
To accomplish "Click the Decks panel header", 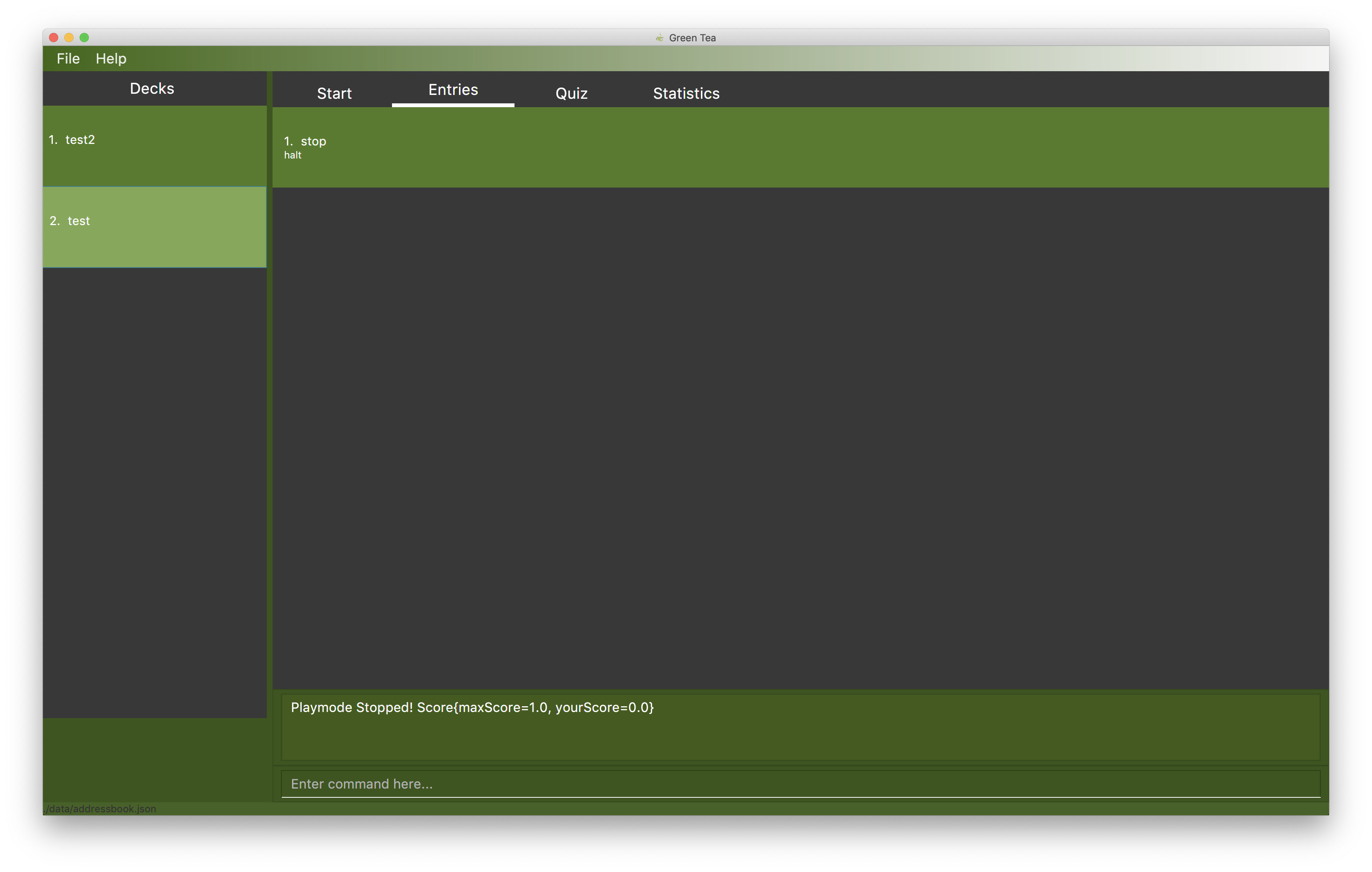I will [x=152, y=88].
